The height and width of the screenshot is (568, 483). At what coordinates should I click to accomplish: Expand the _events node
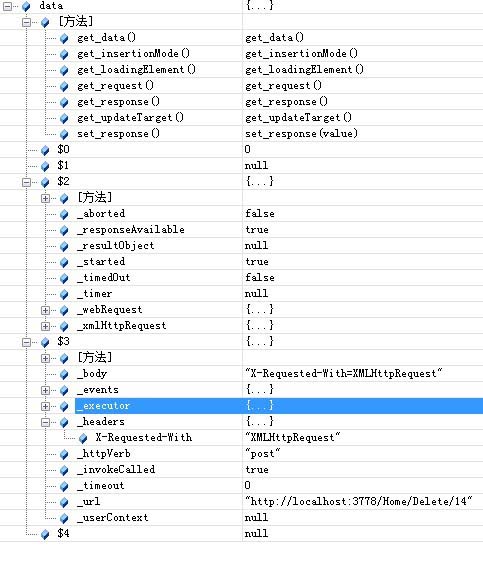click(x=45, y=390)
